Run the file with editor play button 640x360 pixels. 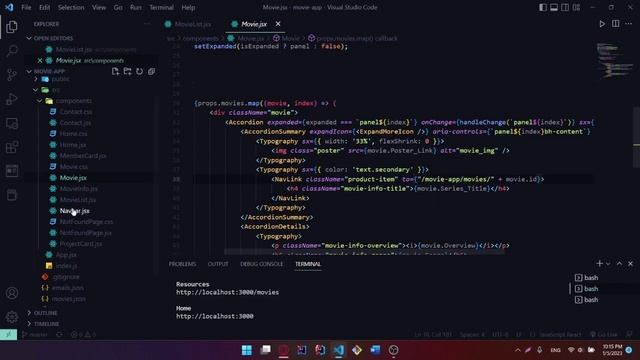(602, 24)
